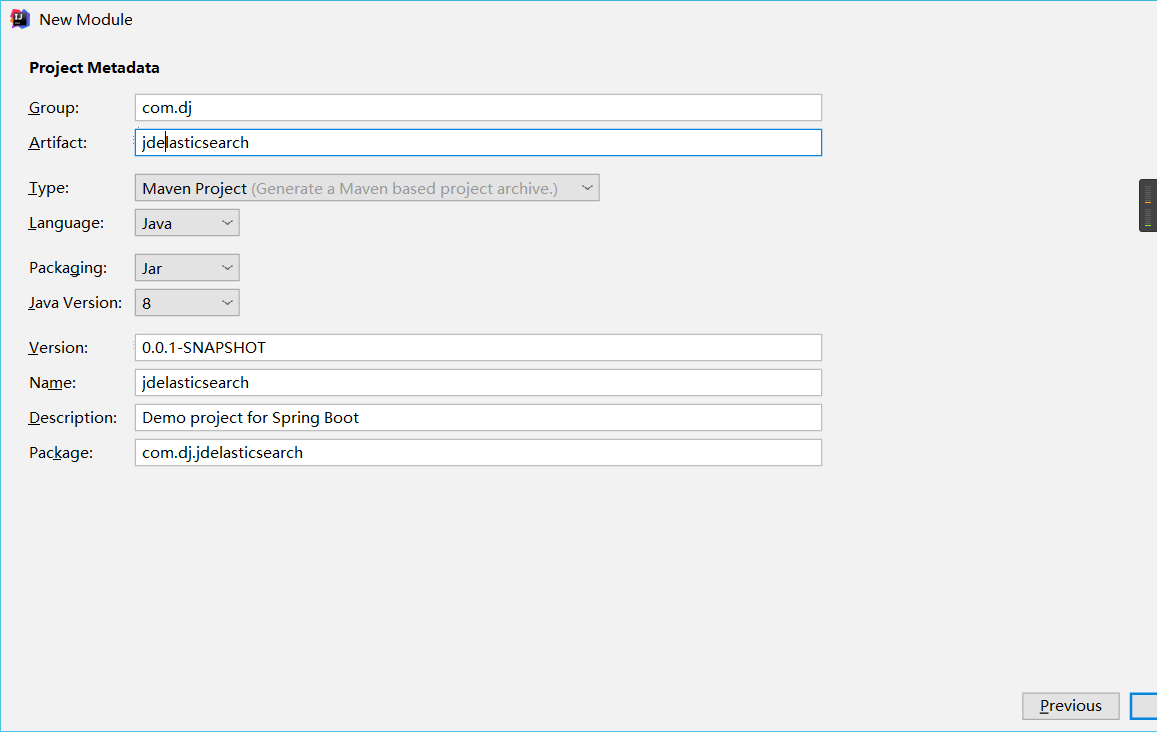Open the Packaging dropdown showing Jar
Screen dimensions: 1157x732
[187, 268]
